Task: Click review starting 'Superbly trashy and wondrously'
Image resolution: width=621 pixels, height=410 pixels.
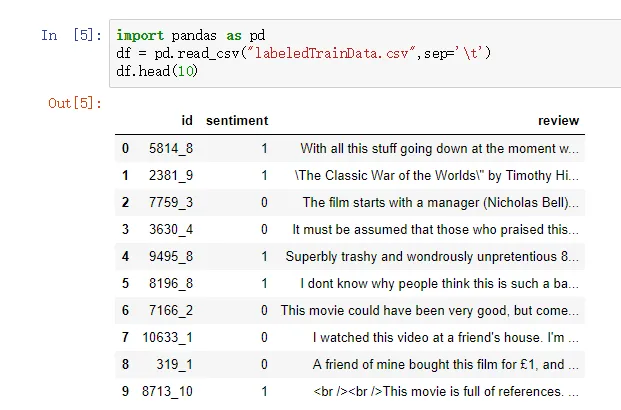Action: pos(432,256)
